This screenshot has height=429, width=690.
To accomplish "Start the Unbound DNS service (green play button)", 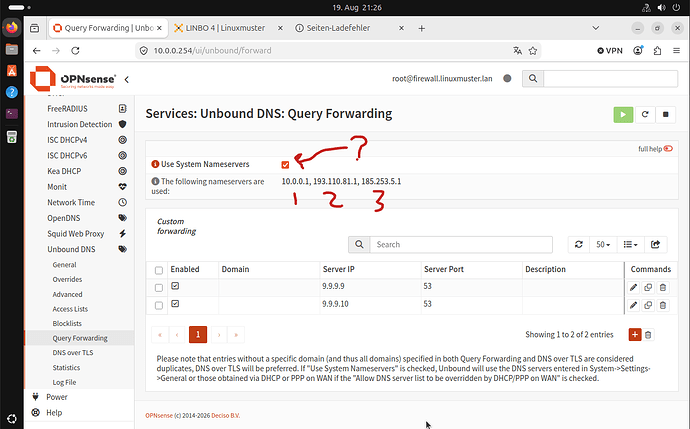I will 623,114.
